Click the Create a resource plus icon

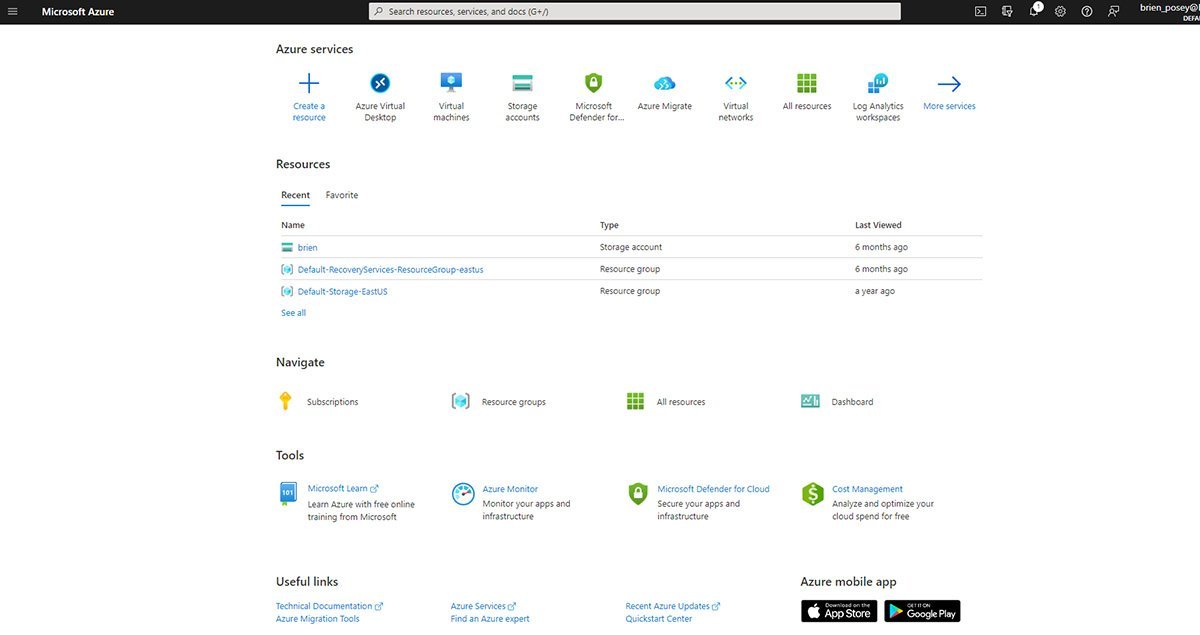(309, 84)
